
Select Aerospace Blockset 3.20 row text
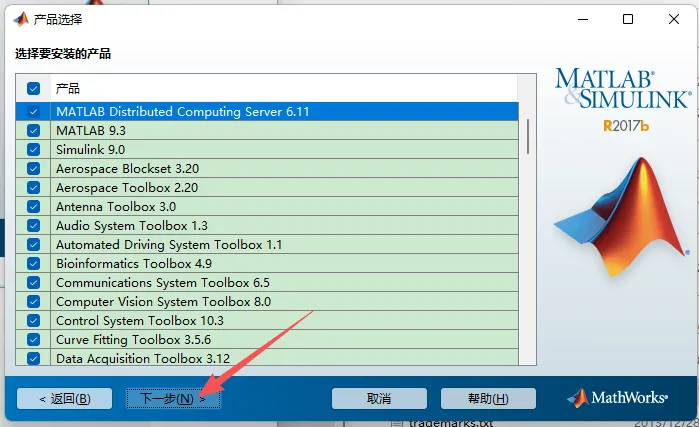click(127, 169)
